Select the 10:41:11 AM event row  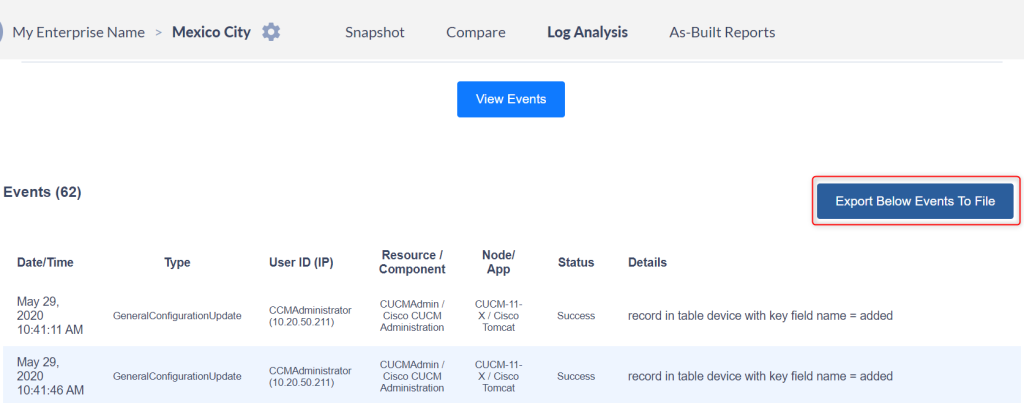[x=512, y=316]
